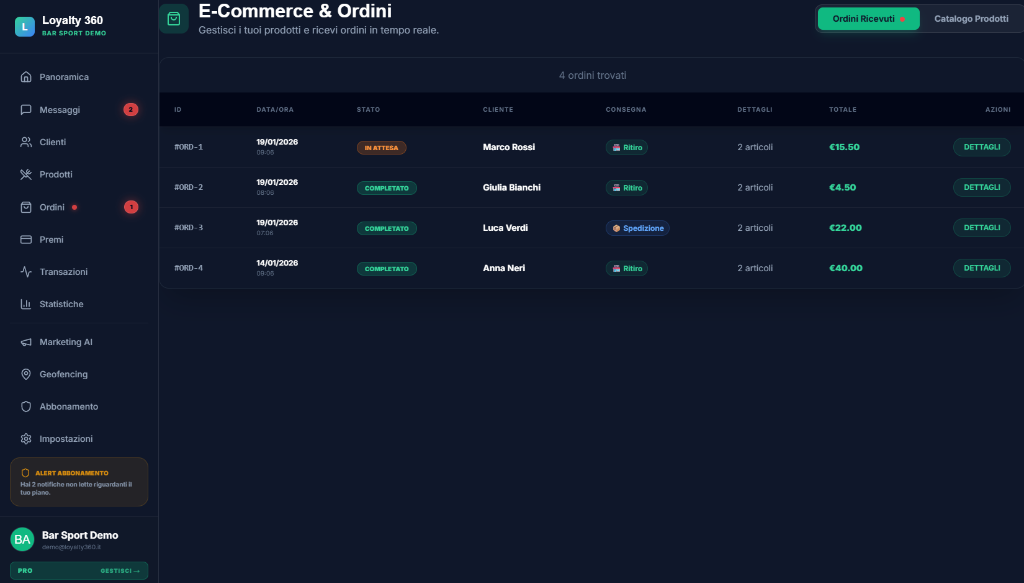
Task: Open the Prodotti section icon
Action: click(x=24, y=174)
